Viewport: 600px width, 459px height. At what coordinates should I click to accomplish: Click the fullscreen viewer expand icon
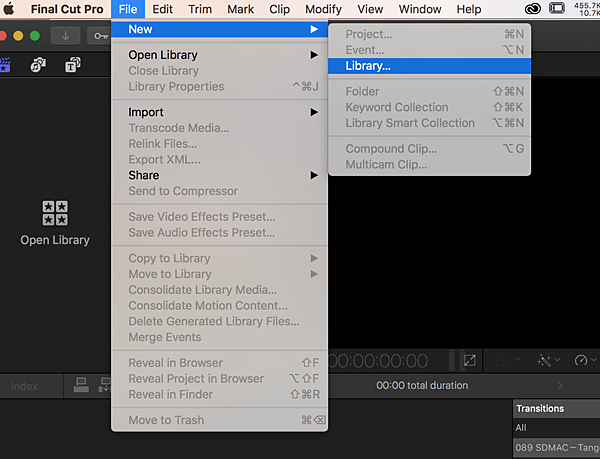[x=470, y=360]
